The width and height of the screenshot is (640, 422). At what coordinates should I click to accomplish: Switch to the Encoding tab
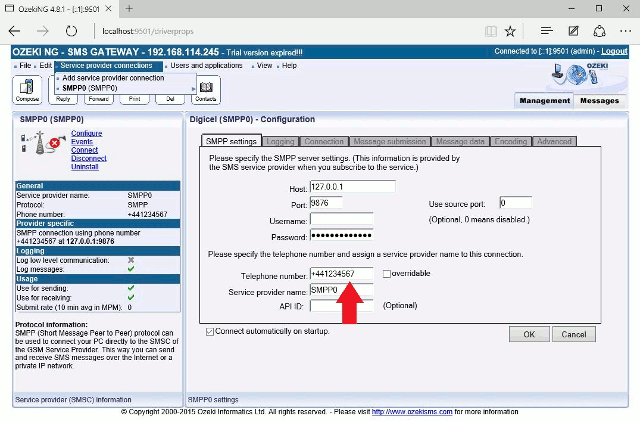[x=511, y=142]
